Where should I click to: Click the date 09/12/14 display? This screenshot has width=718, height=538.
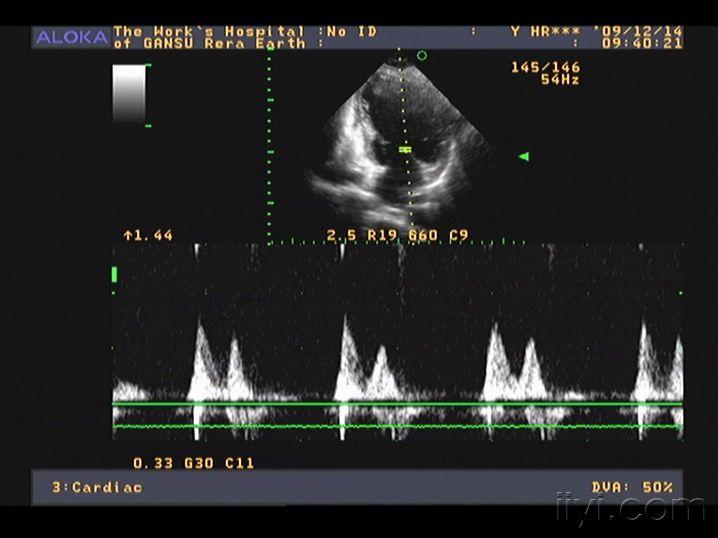637,31
